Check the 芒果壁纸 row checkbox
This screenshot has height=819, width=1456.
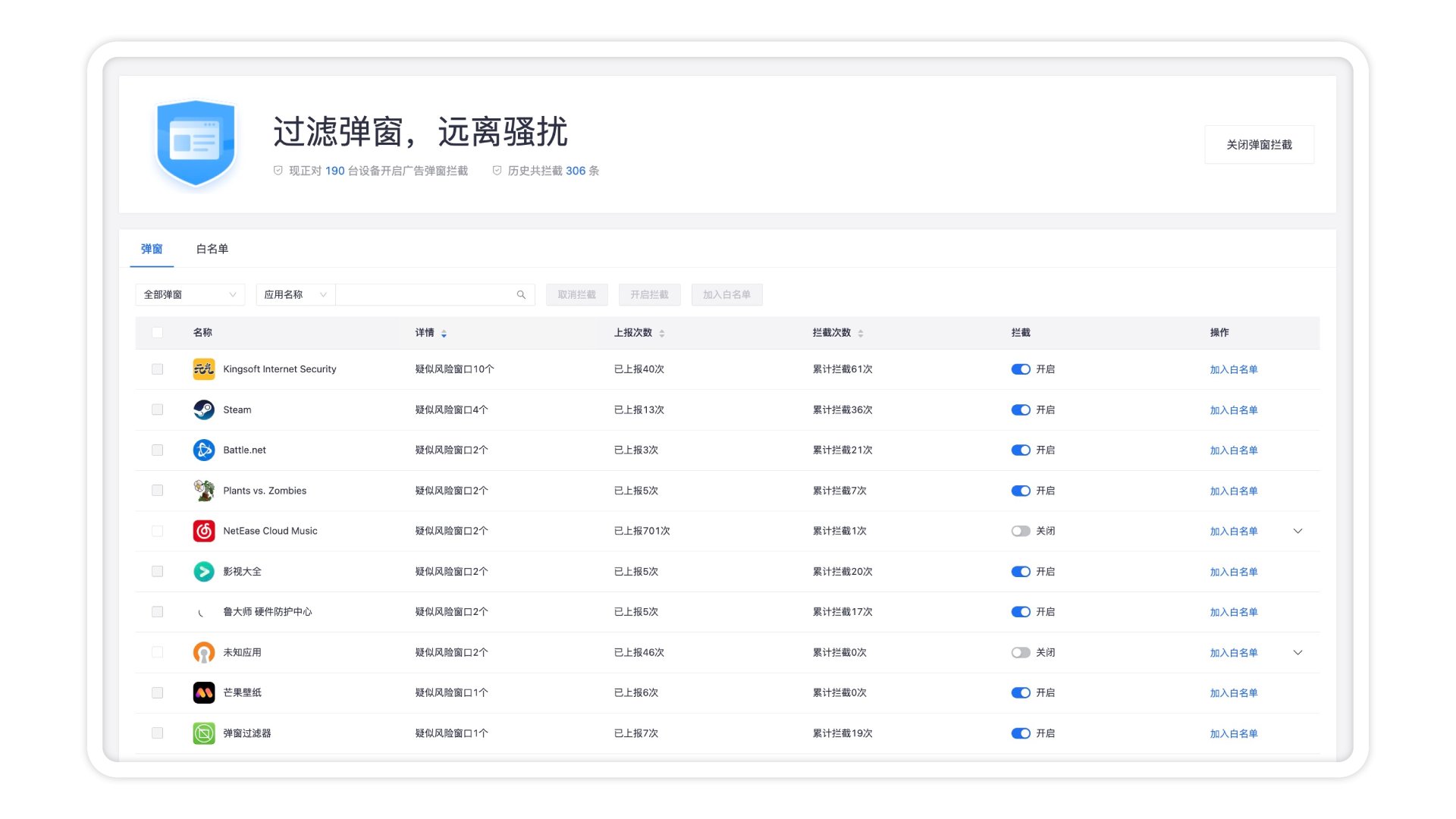(157, 692)
